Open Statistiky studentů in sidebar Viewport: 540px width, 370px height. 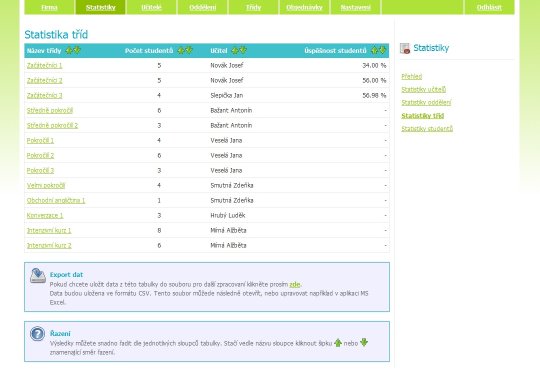coord(427,129)
